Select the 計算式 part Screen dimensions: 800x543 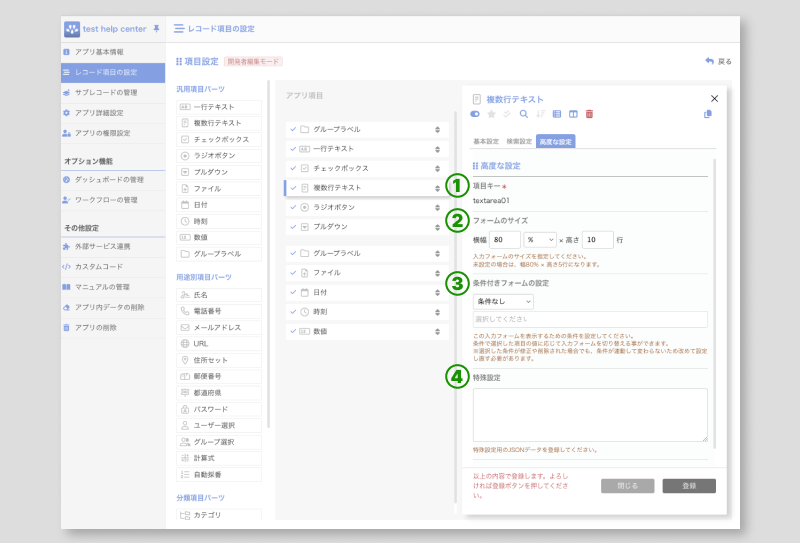coord(219,458)
